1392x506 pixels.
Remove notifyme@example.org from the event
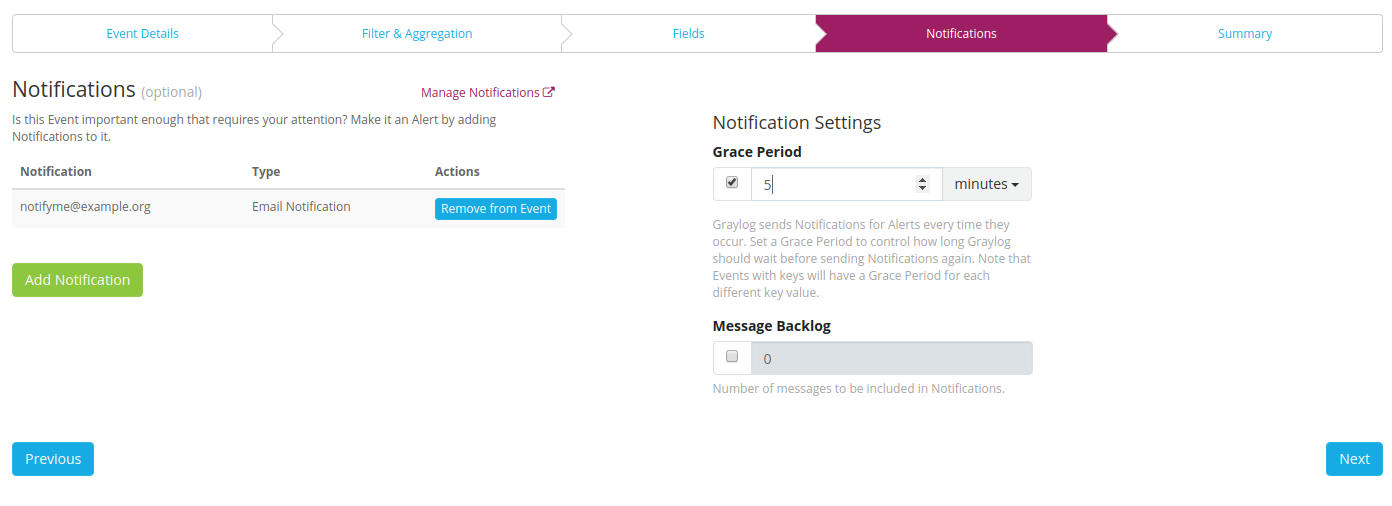495,209
